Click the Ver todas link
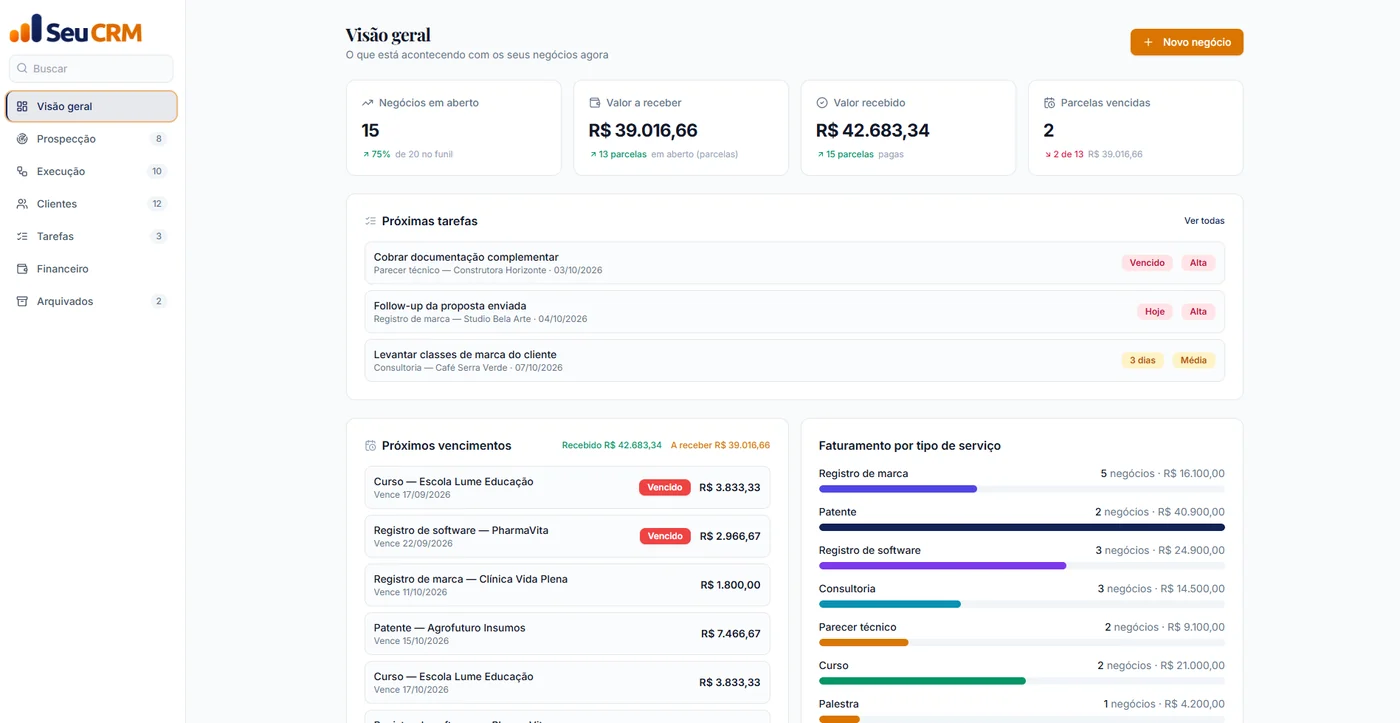Viewport: 1400px width, 723px height. pos(1204,221)
